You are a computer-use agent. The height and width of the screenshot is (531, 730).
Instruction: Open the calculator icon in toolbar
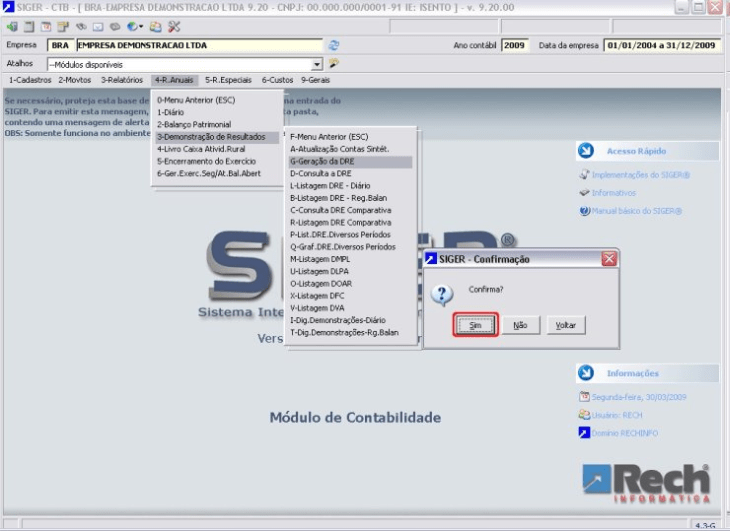[29, 27]
